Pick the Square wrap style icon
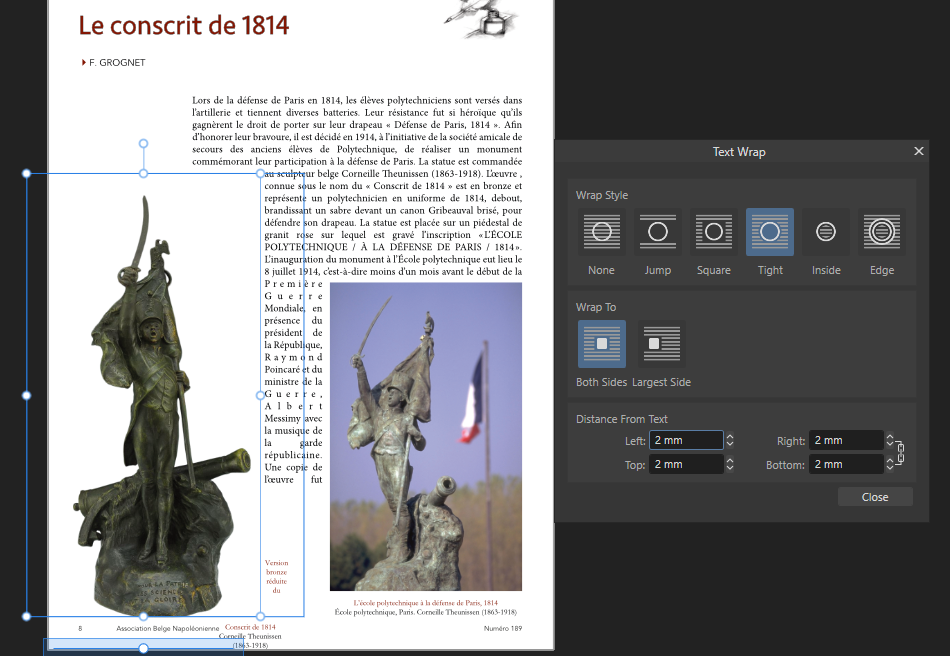The image size is (950, 656). 714,232
